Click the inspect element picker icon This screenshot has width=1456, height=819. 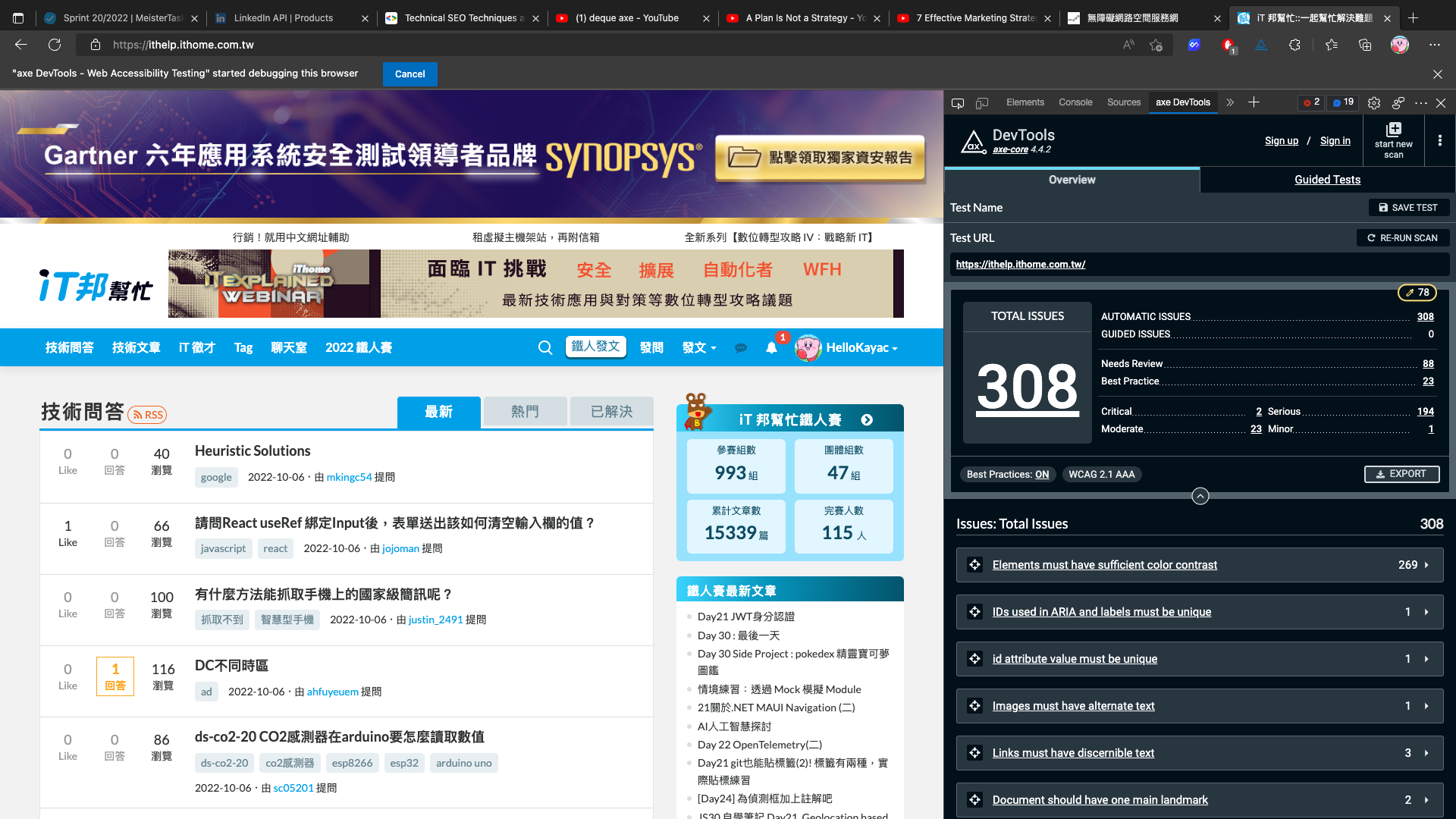(x=958, y=102)
